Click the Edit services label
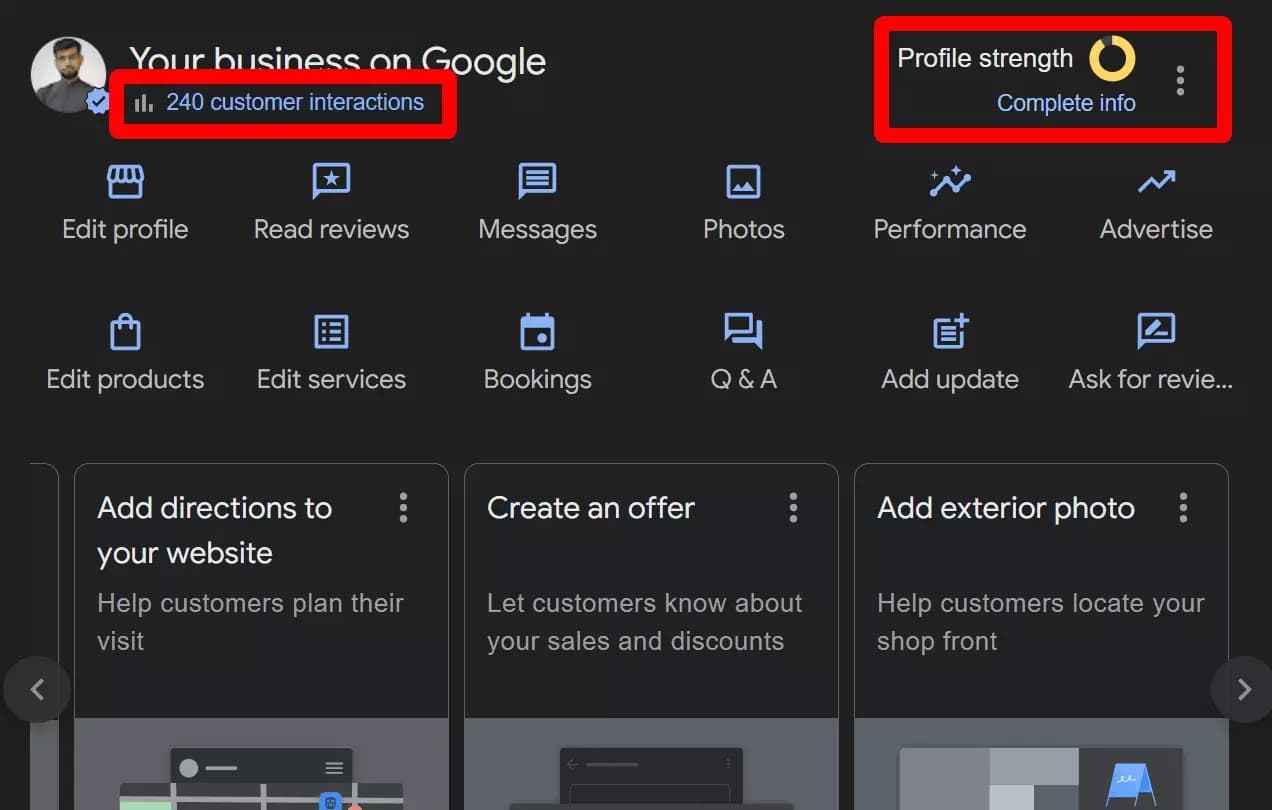This screenshot has width=1272, height=810. pyautogui.click(x=331, y=379)
